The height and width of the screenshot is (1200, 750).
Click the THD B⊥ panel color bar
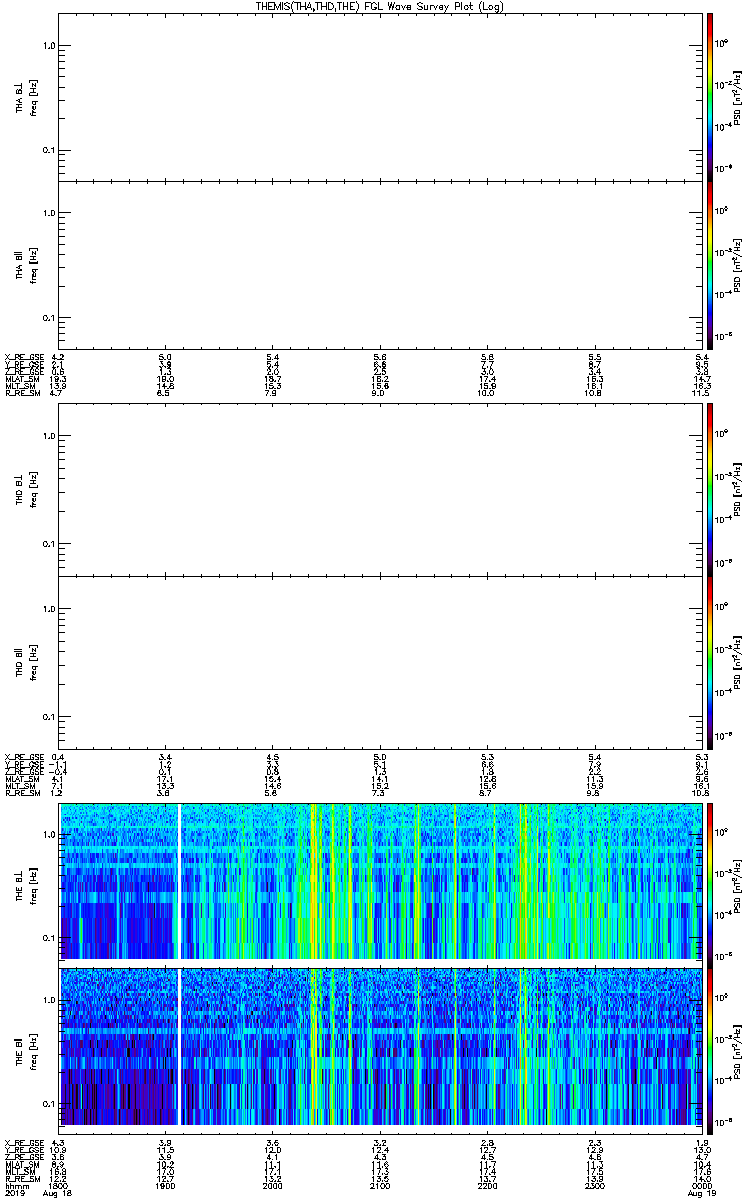[710, 488]
